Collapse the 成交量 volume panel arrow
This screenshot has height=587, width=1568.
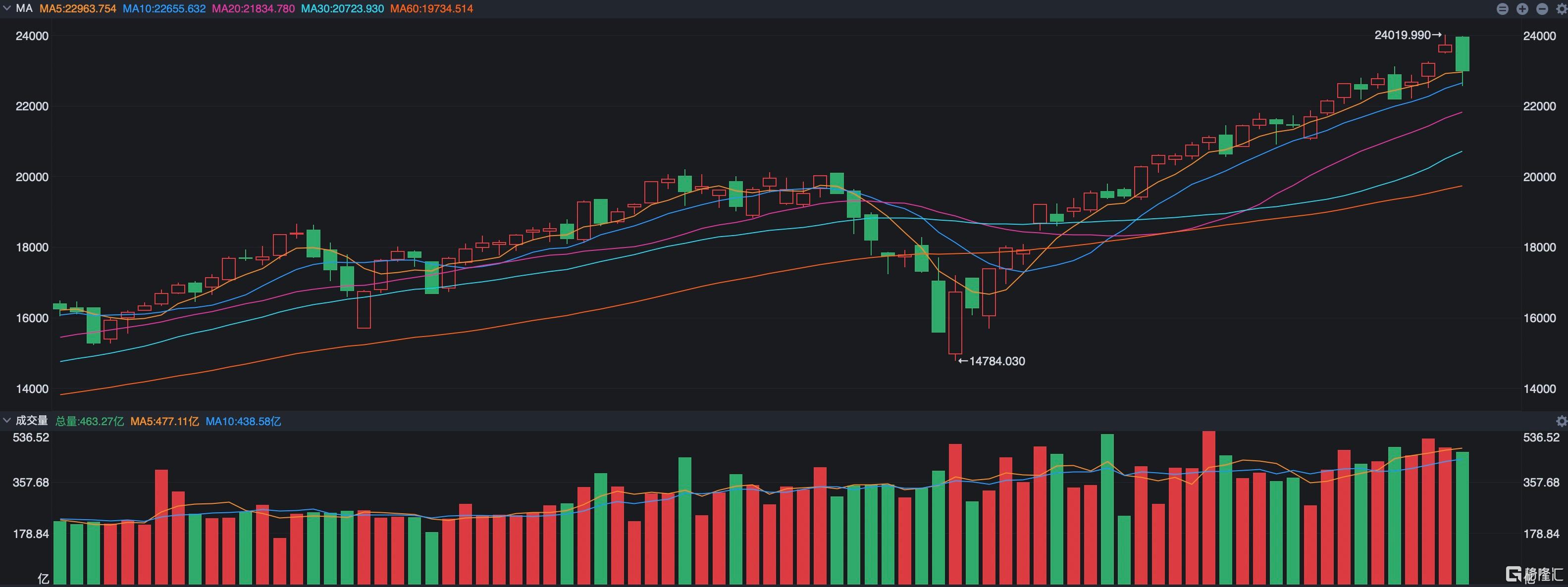coord(7,420)
